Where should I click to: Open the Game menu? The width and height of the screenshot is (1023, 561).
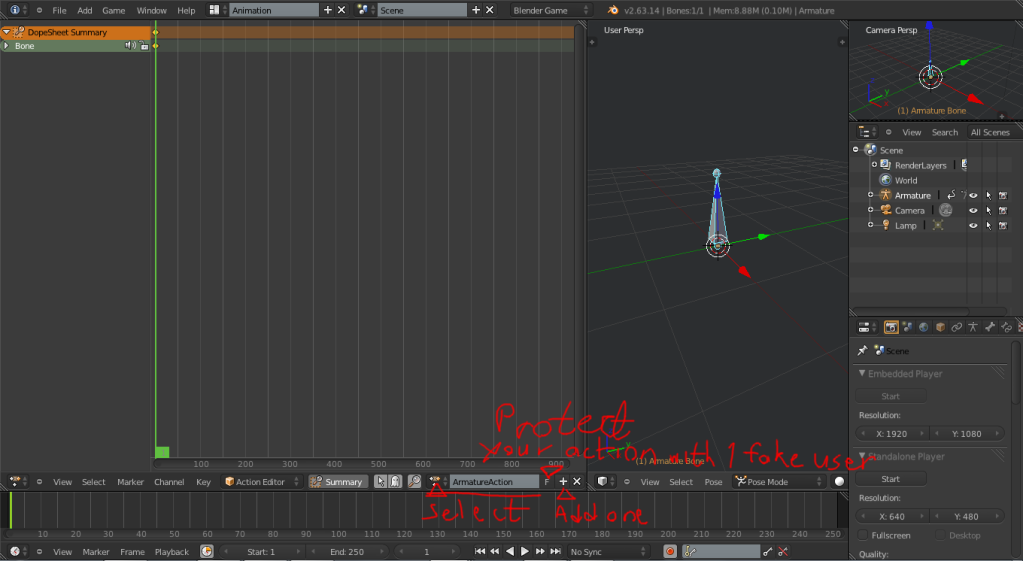pyautogui.click(x=114, y=10)
